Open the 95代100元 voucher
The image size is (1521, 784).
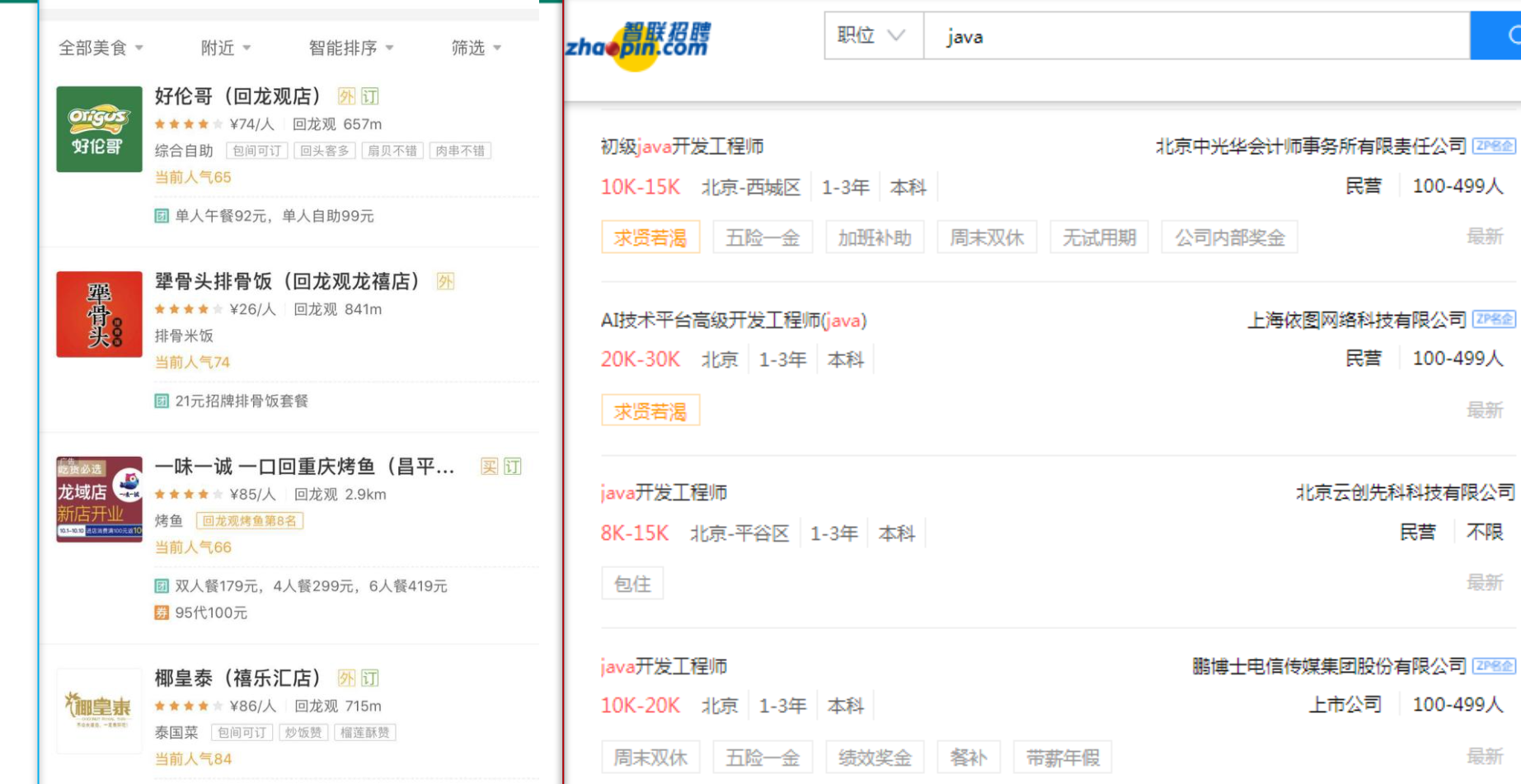tap(211, 613)
